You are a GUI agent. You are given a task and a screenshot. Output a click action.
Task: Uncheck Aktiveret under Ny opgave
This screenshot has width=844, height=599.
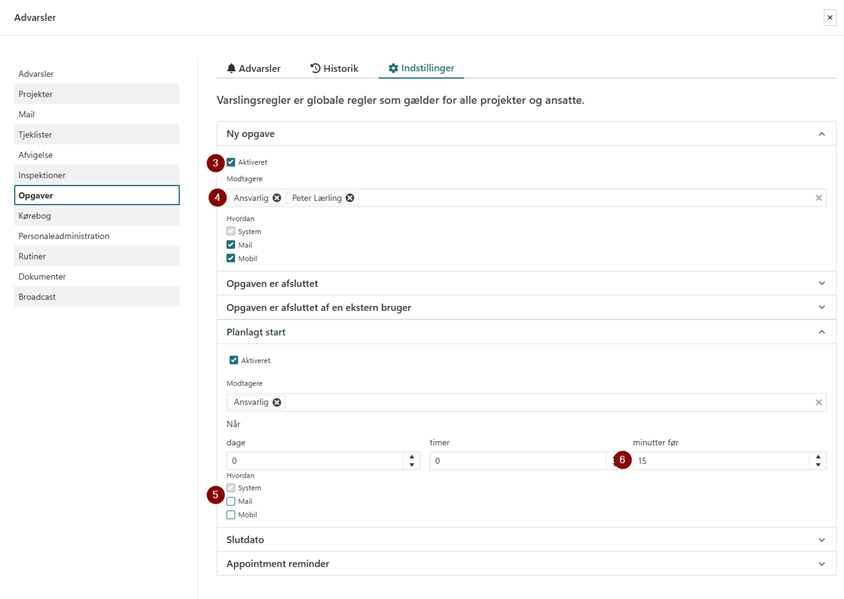(x=231, y=162)
